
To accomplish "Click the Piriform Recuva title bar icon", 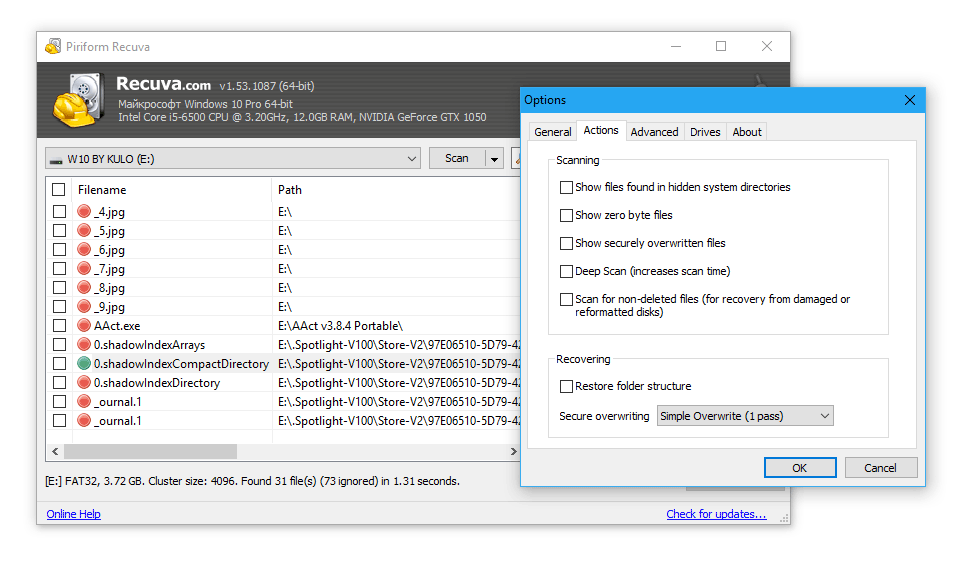I will point(53,47).
